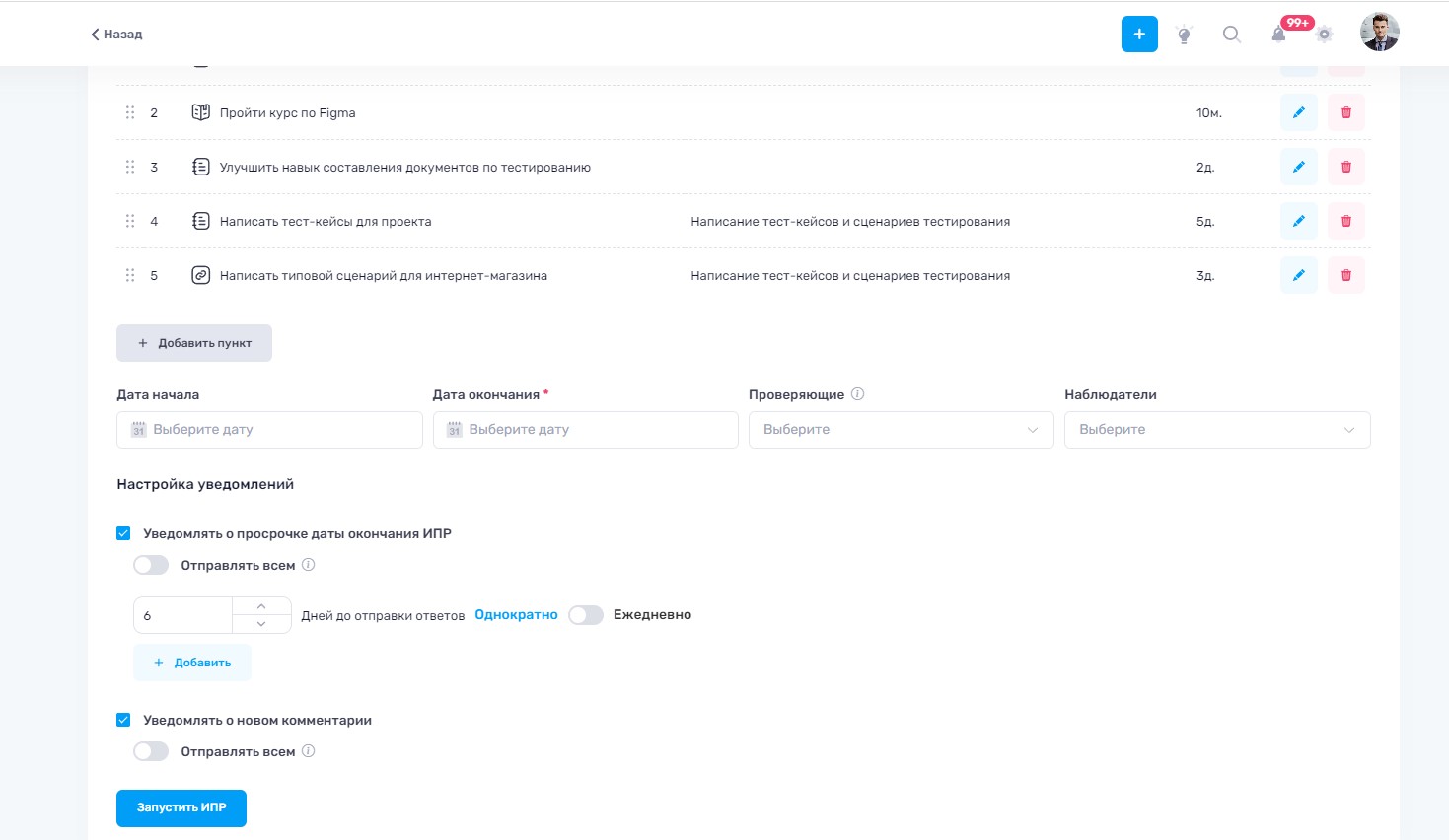Toggle the Однократно/Ежедневно switch

(x=585, y=615)
